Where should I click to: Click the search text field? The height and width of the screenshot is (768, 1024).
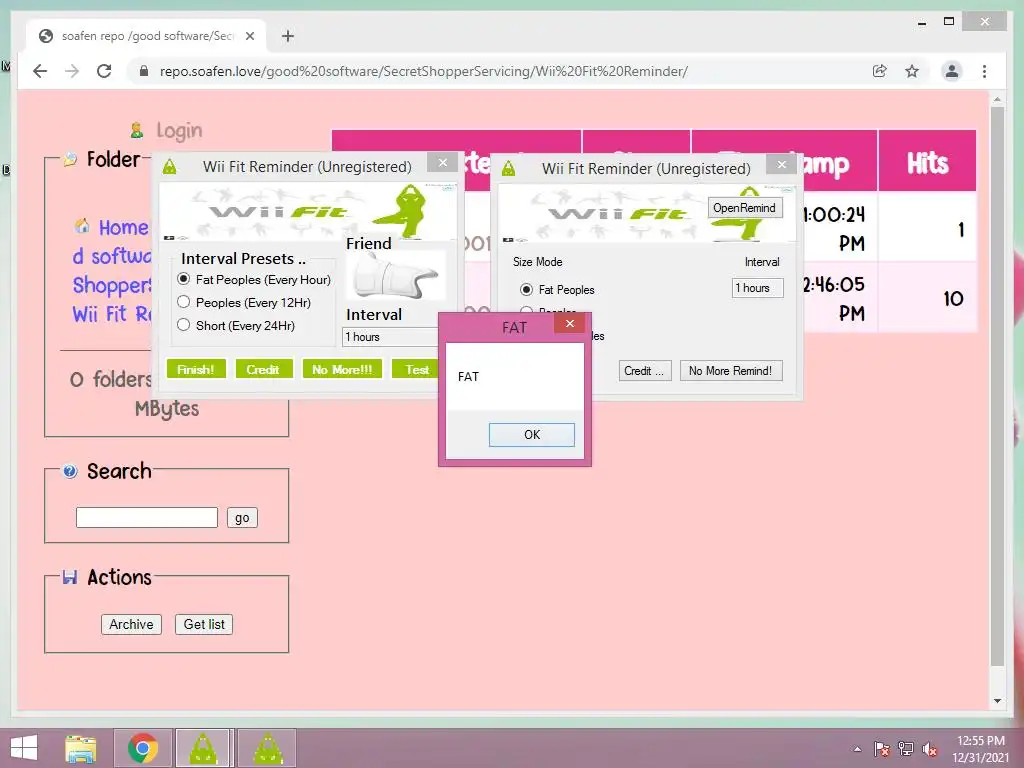[x=147, y=517]
